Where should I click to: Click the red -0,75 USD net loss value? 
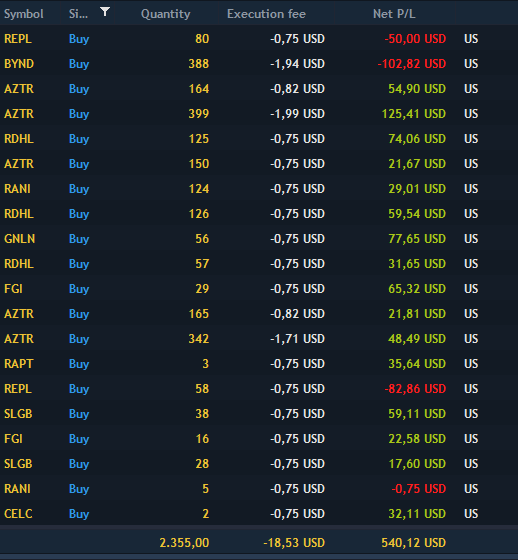click(419, 489)
